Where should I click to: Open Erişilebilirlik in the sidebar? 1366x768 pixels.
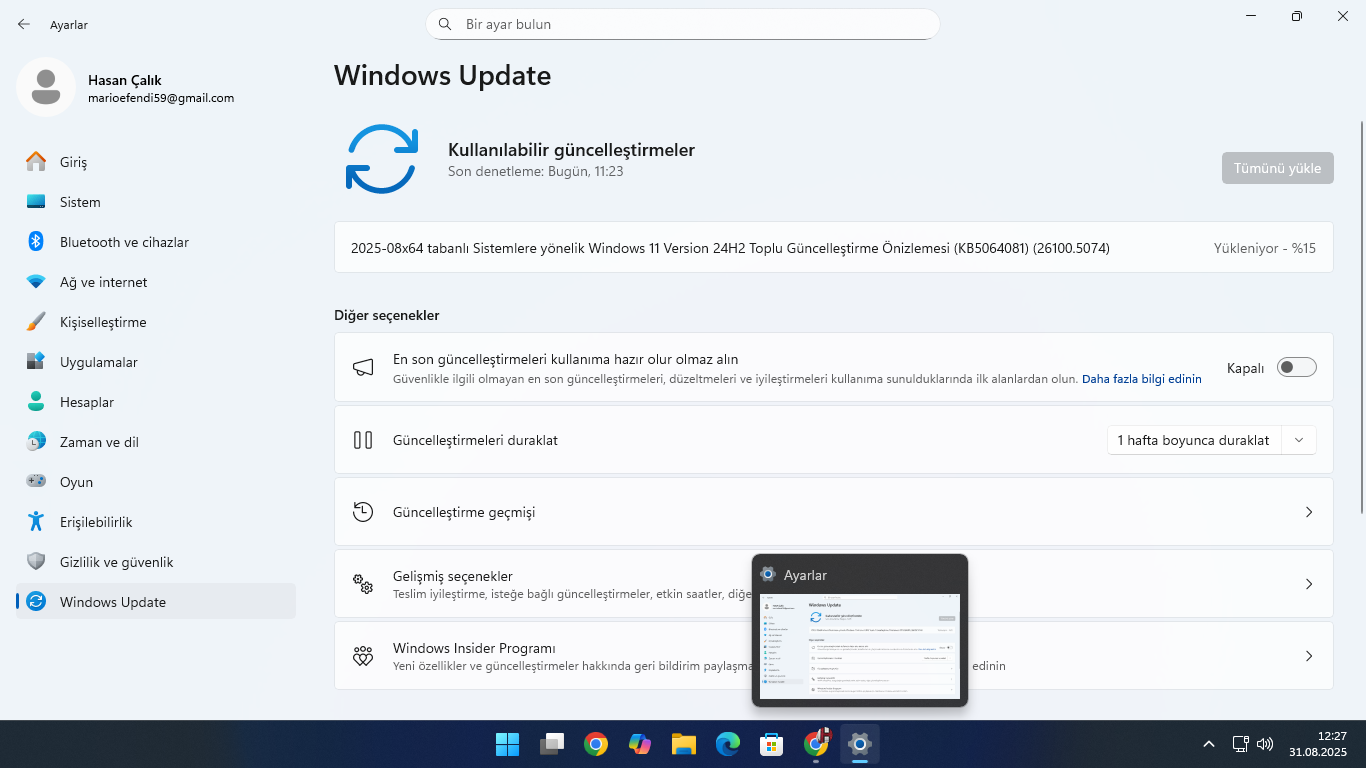[156, 522]
